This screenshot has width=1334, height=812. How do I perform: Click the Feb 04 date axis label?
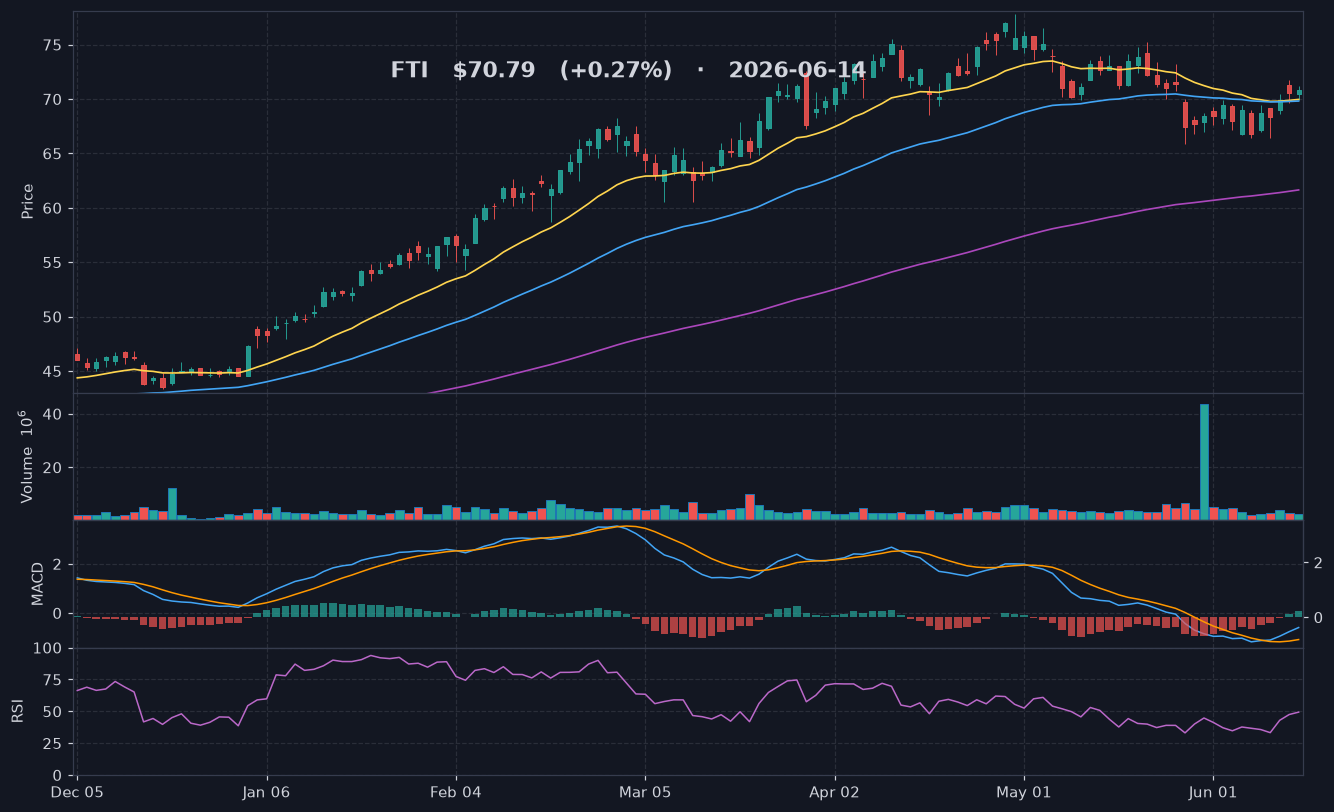(x=456, y=792)
